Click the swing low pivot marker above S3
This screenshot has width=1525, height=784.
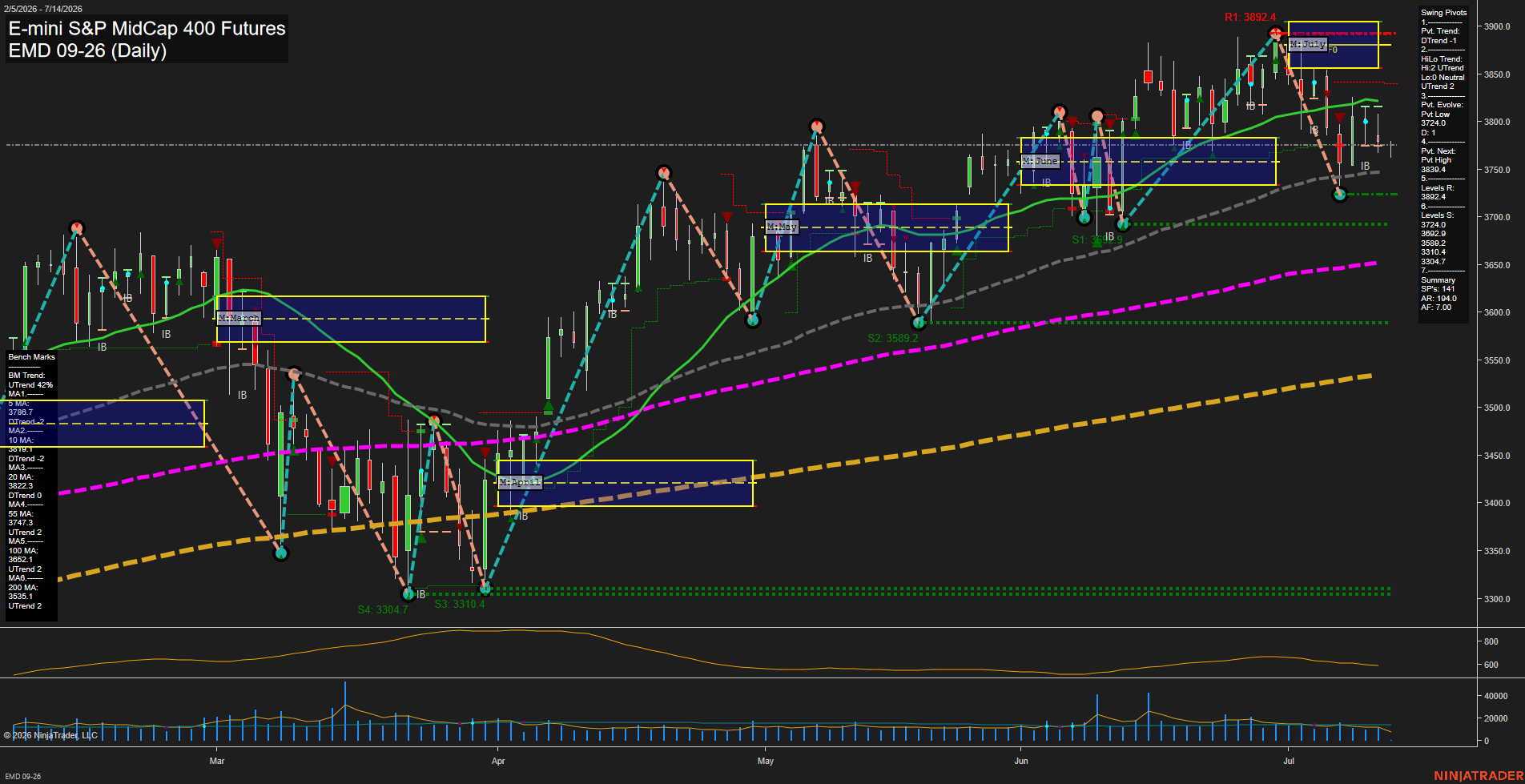(485, 589)
